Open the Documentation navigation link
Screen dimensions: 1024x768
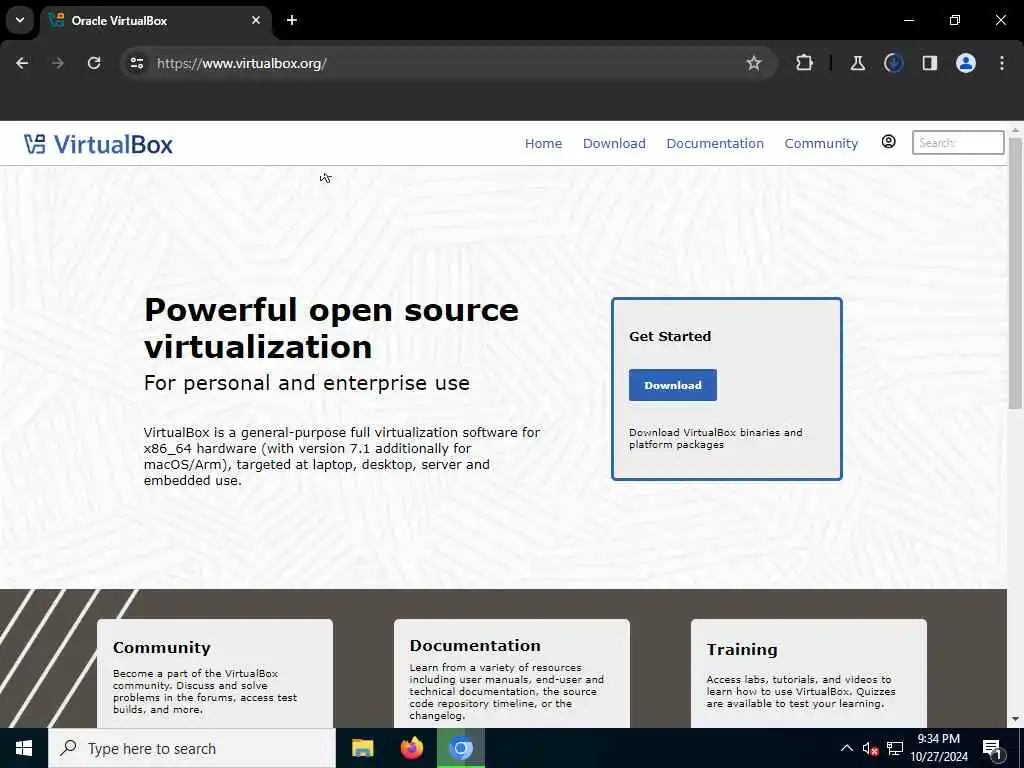[x=715, y=144]
